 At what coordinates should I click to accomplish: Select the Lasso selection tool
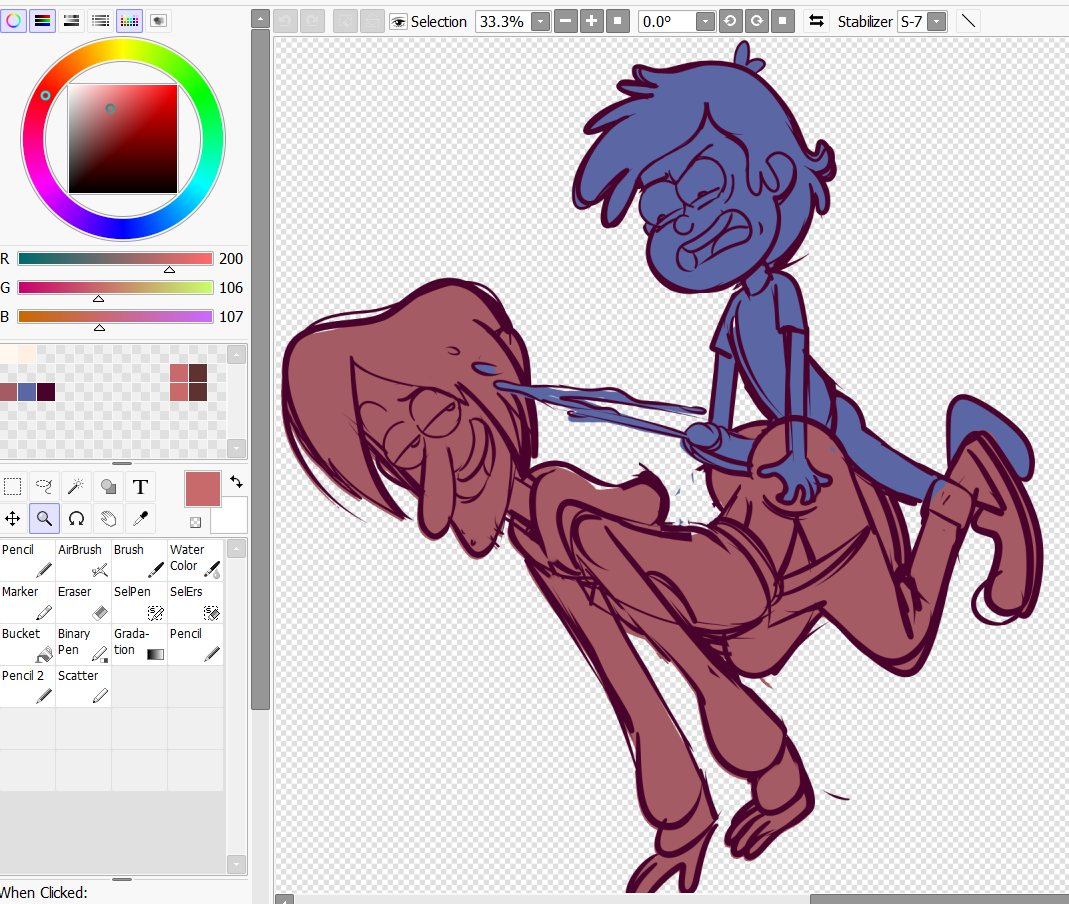(44, 487)
